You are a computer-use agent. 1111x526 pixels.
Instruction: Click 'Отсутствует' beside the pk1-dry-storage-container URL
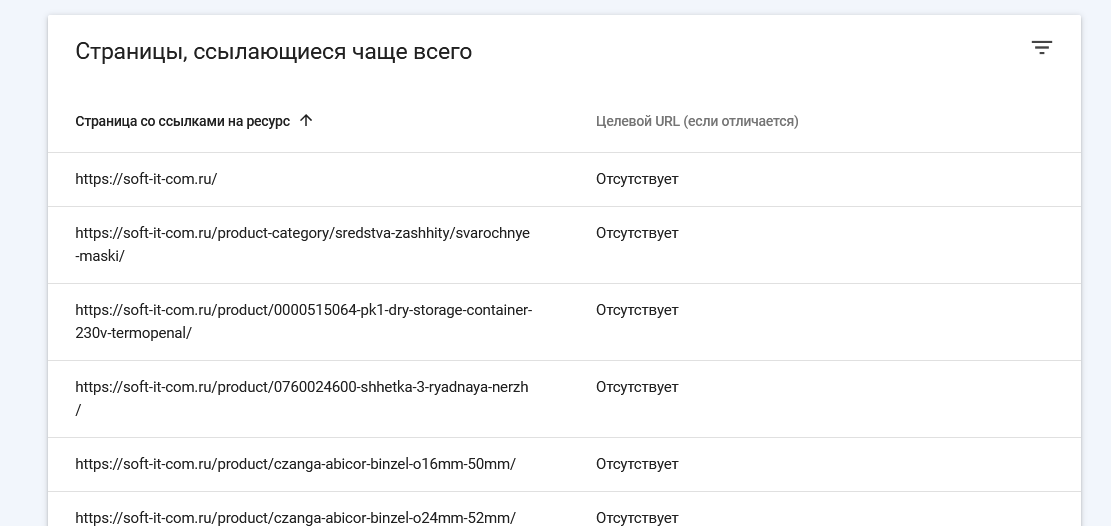(637, 310)
